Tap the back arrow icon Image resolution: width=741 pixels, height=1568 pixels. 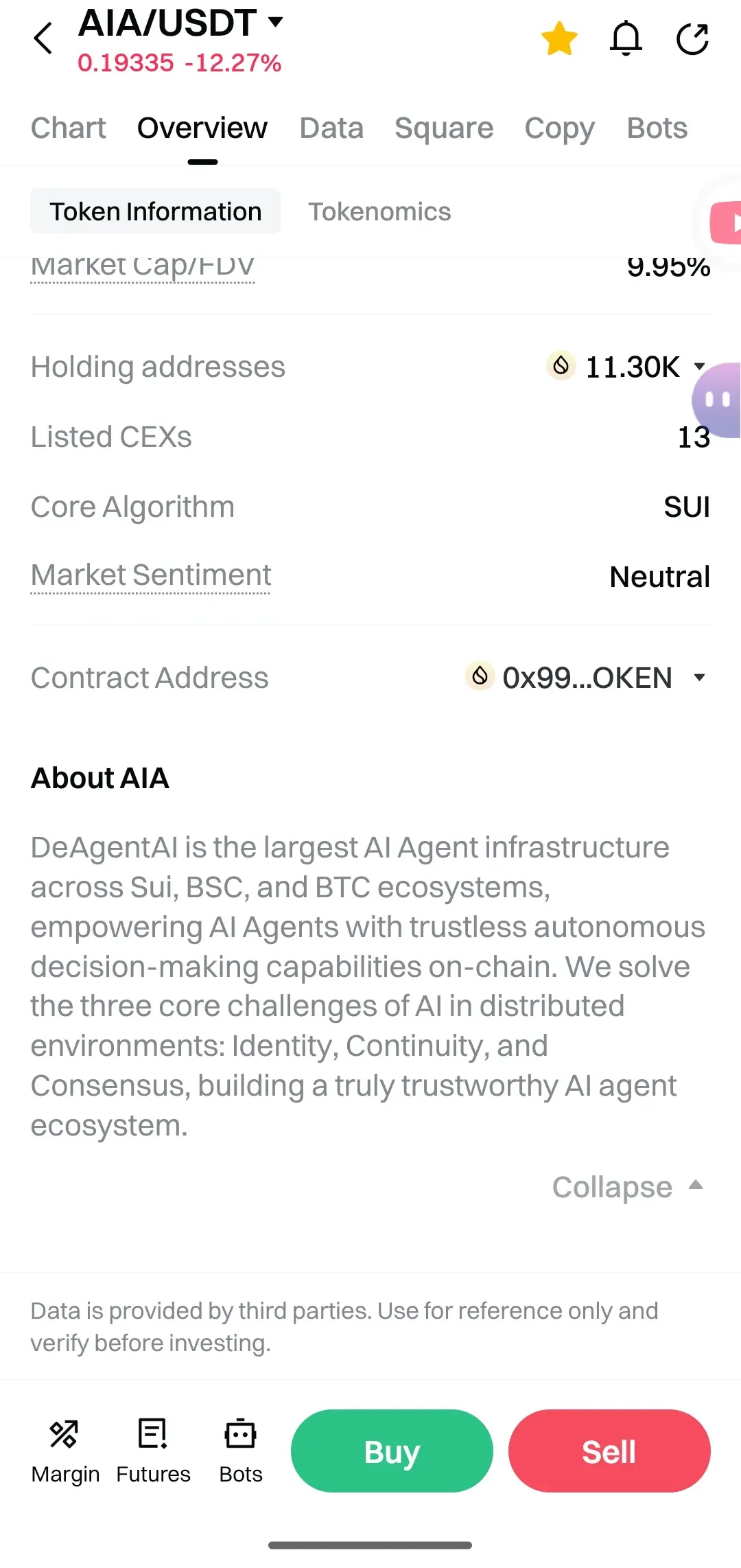(43, 38)
